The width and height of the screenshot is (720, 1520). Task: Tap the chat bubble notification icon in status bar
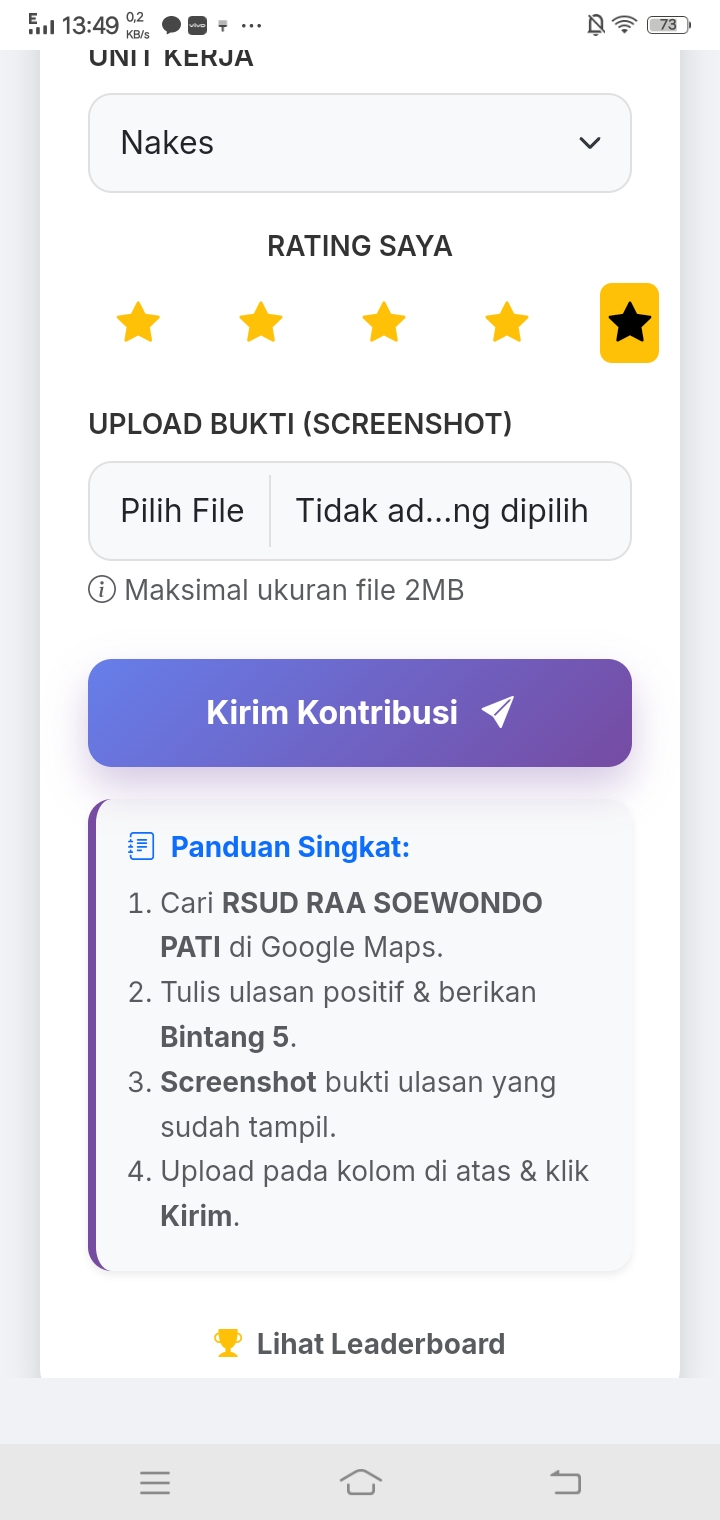(171, 25)
